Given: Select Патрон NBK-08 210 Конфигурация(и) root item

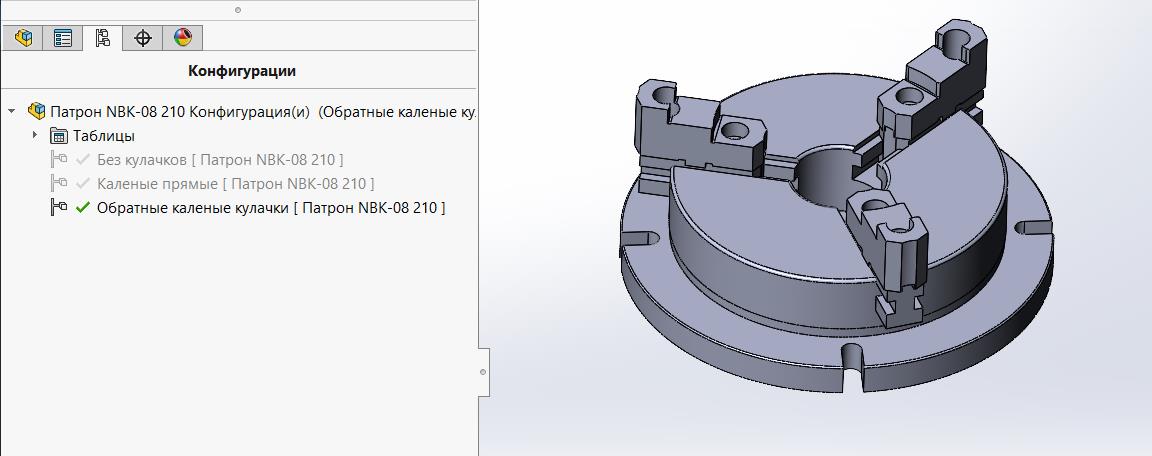Looking at the screenshot, I should click(180, 112).
